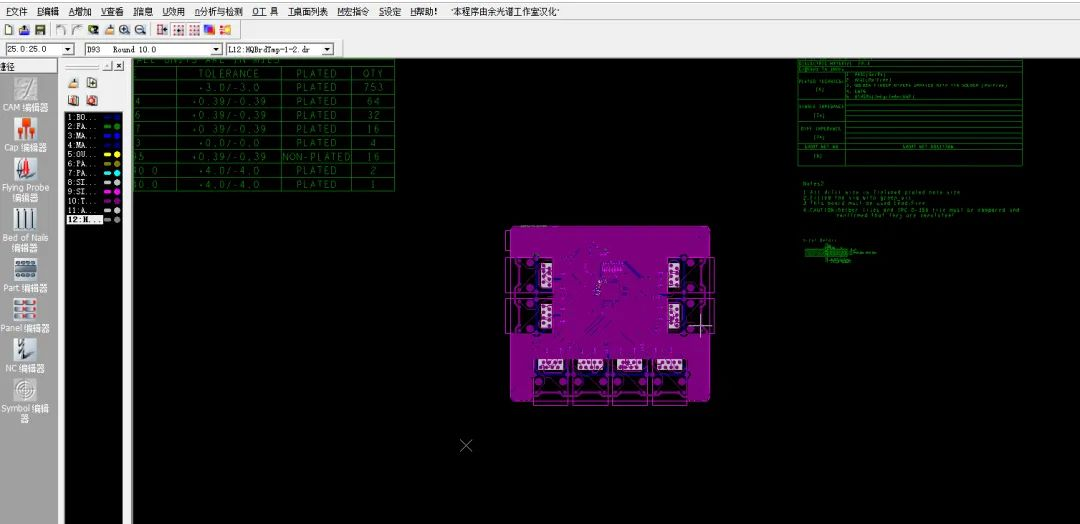Viewport: 1080px width, 524px height.
Task: Open the O工具 menu
Action: pos(265,12)
